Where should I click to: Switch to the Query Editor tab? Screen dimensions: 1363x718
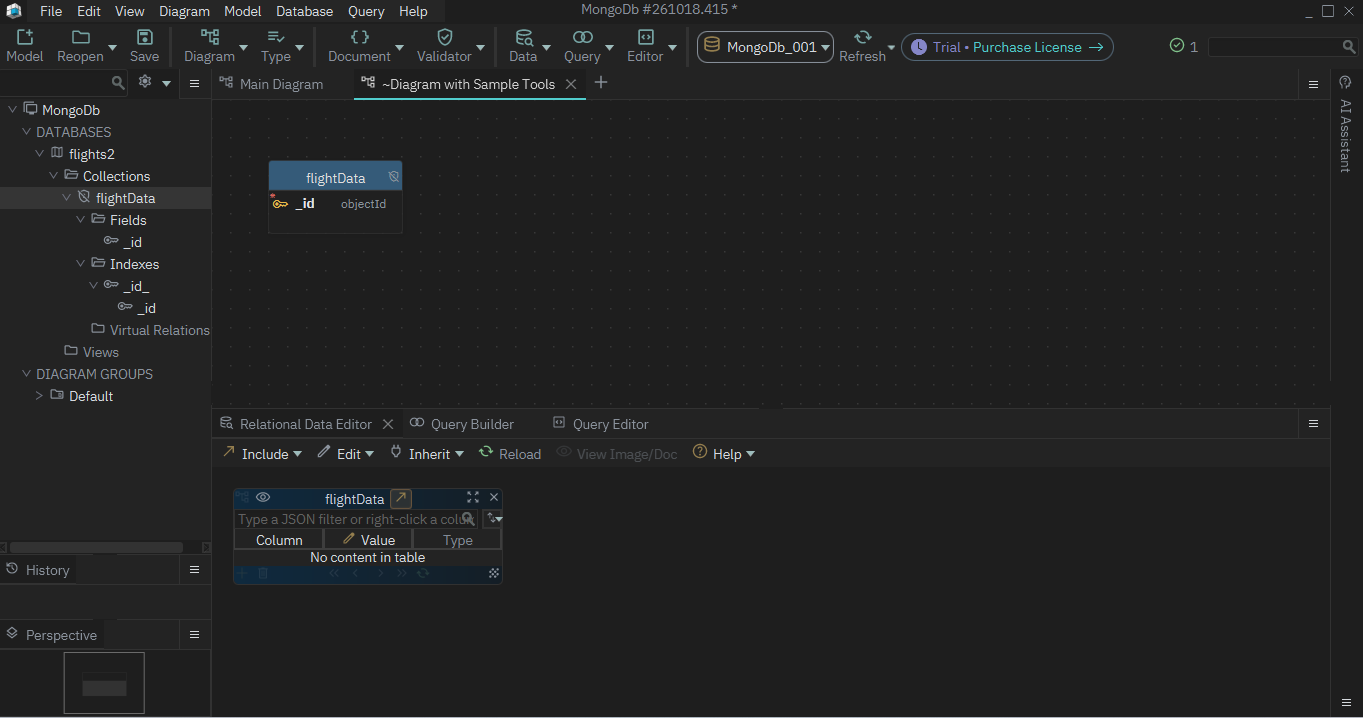[601, 424]
